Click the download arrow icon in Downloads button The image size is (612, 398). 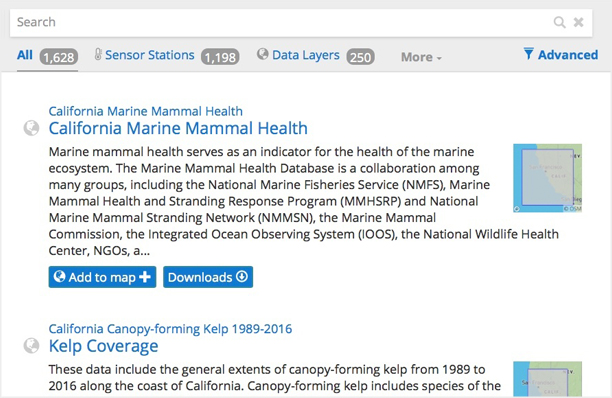tap(242, 276)
